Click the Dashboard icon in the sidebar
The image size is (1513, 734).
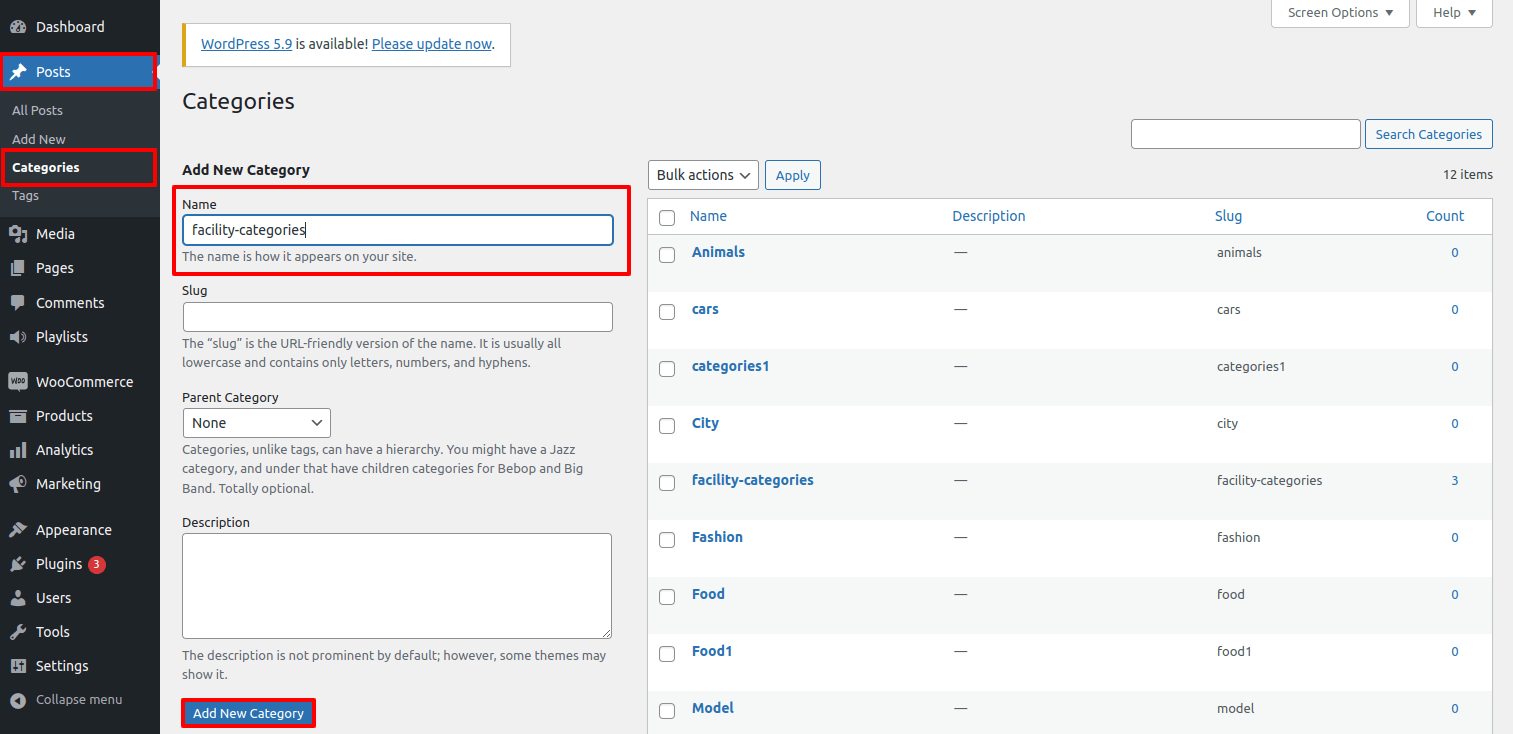point(18,26)
